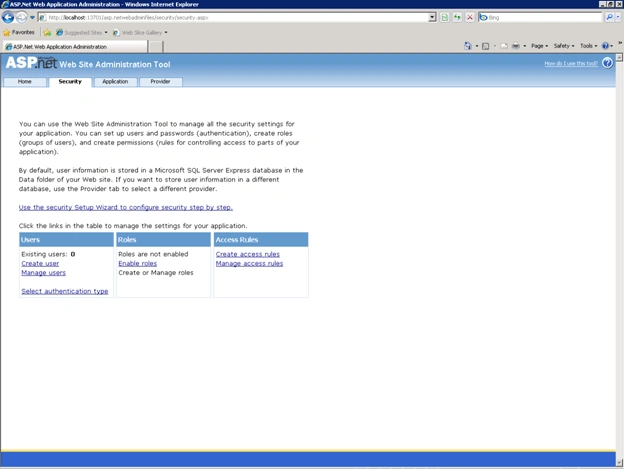The height and width of the screenshot is (469, 624).
Task: Click the blue question mark help icon
Action: 607,63
